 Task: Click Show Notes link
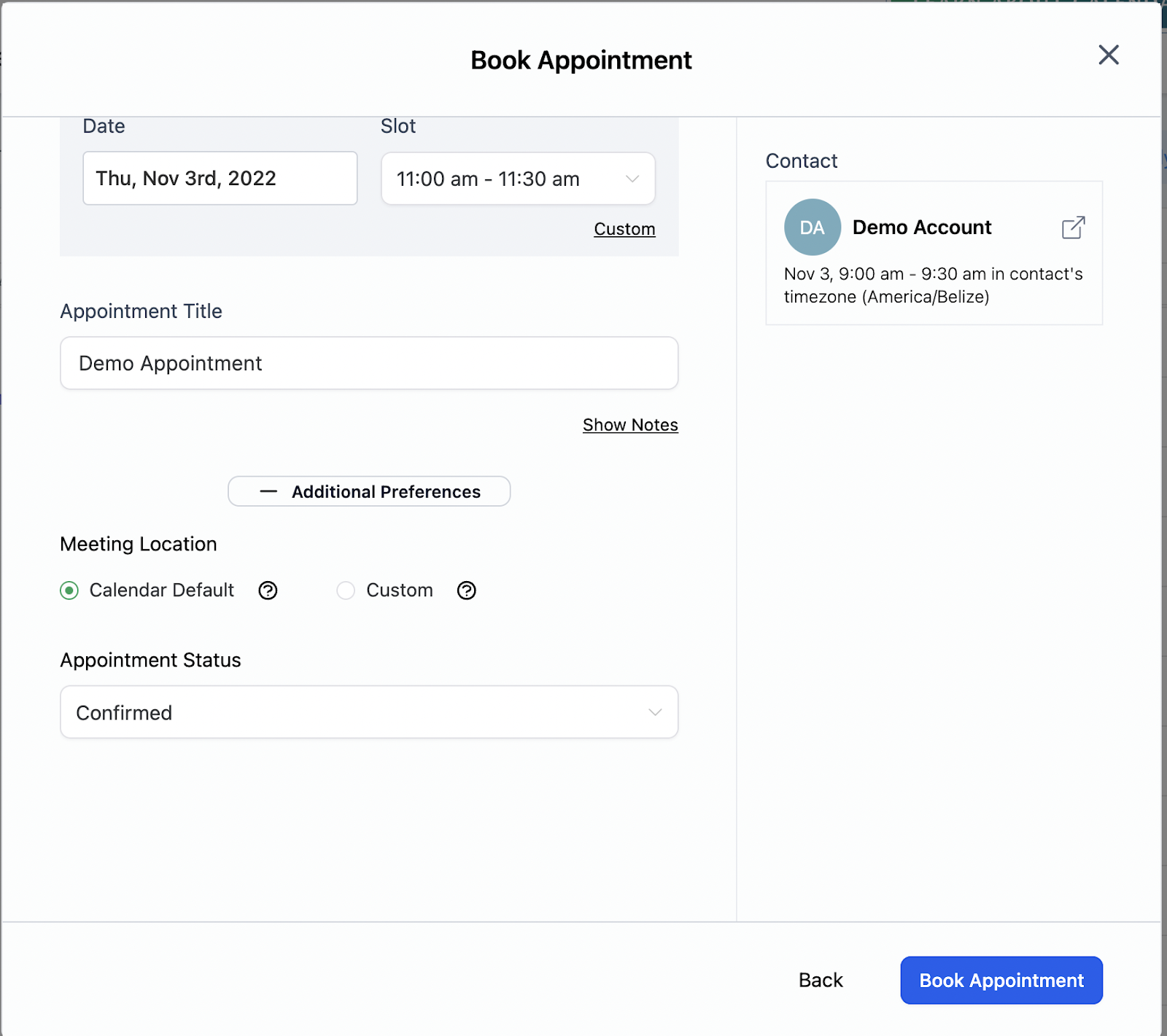(630, 425)
